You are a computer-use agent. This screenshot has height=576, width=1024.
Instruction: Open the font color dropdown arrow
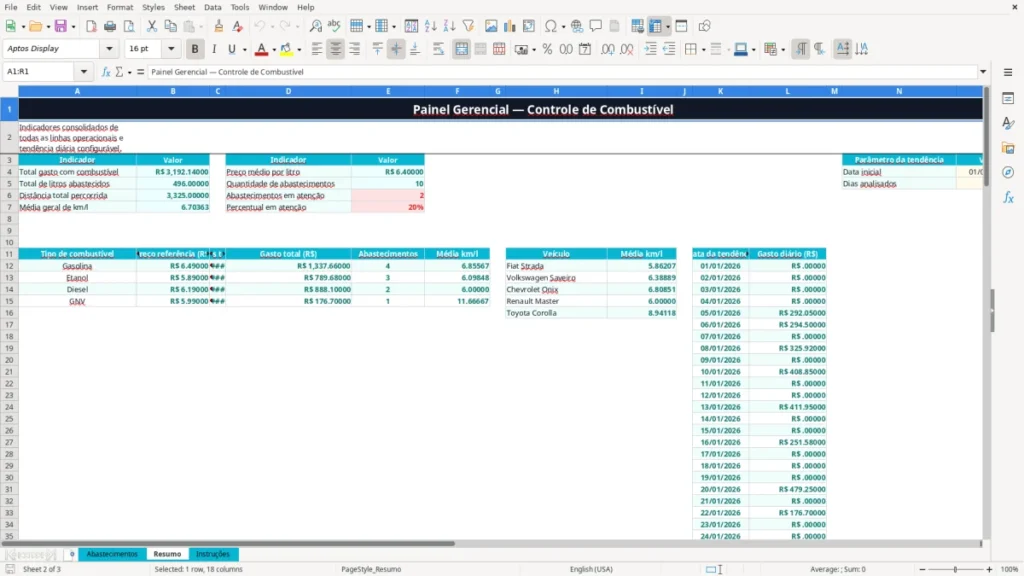[x=274, y=50]
